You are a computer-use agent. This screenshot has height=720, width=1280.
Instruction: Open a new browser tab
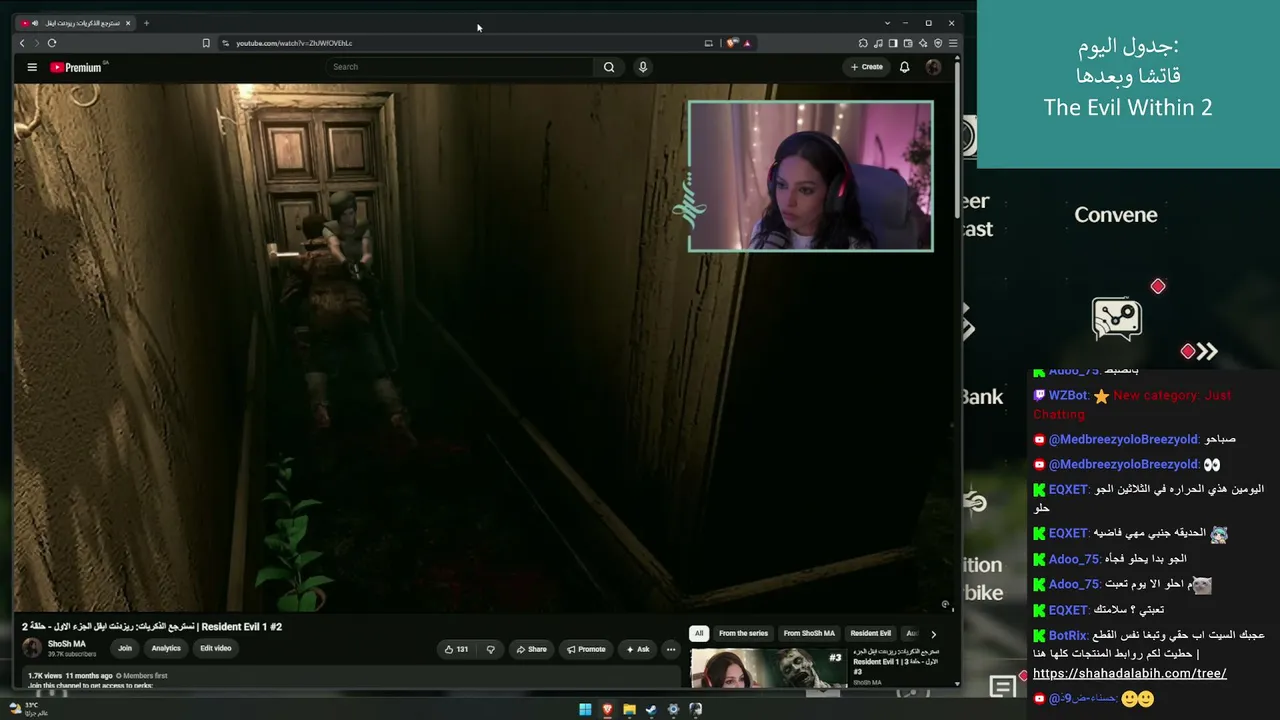[x=146, y=23]
